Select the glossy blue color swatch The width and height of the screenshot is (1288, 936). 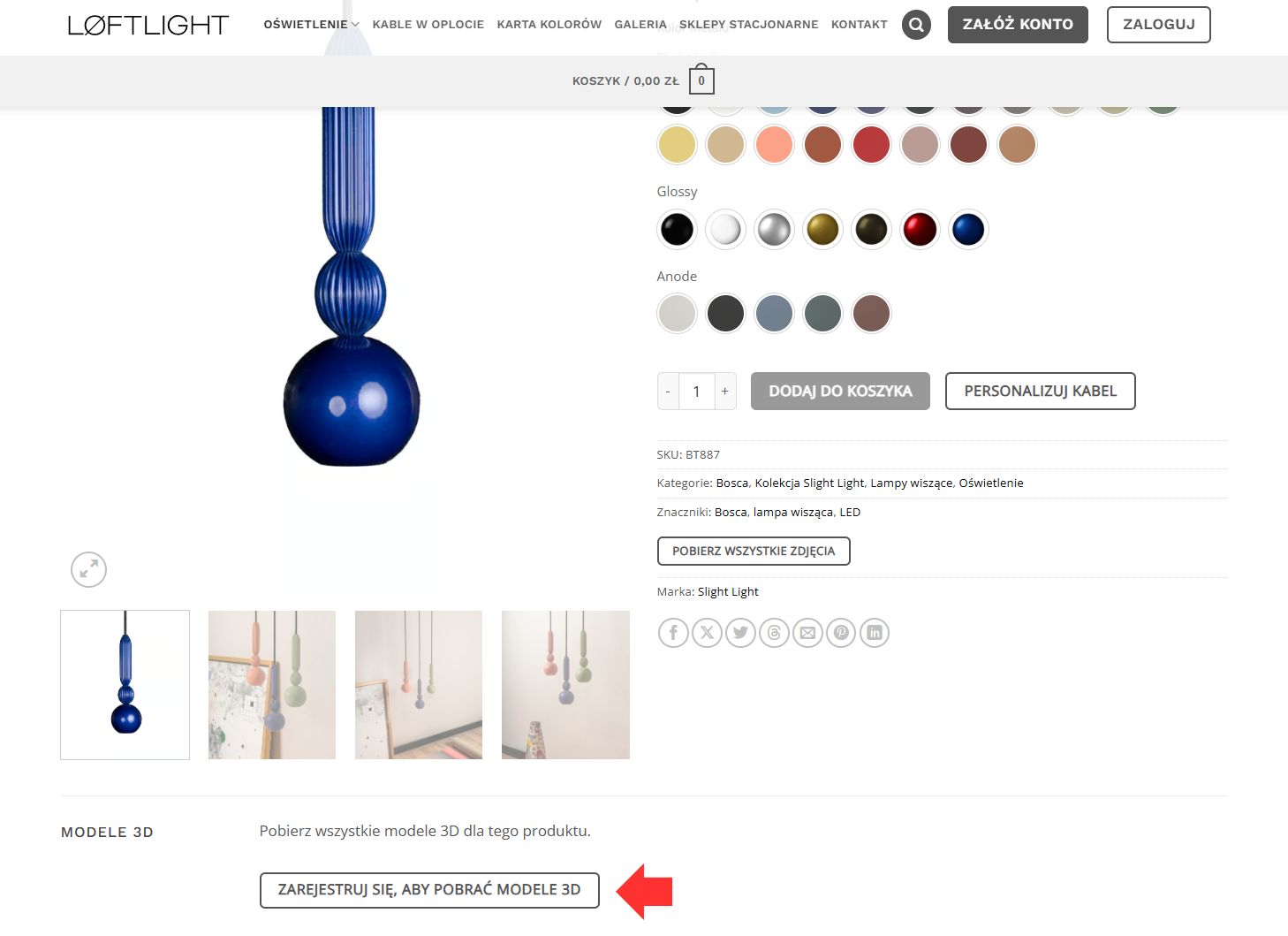[968, 230]
